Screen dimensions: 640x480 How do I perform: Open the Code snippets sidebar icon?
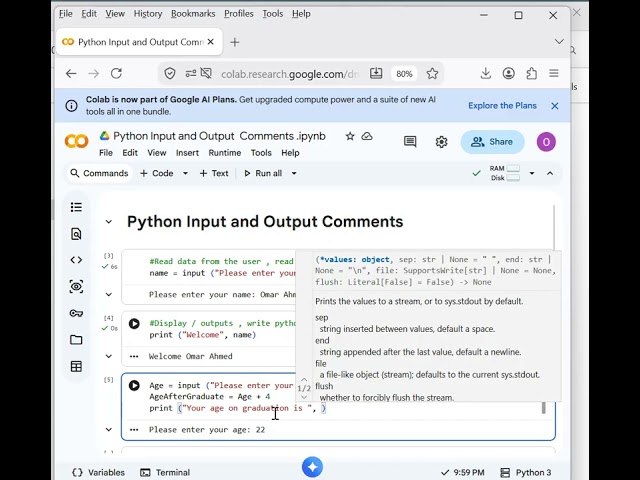coord(76,260)
